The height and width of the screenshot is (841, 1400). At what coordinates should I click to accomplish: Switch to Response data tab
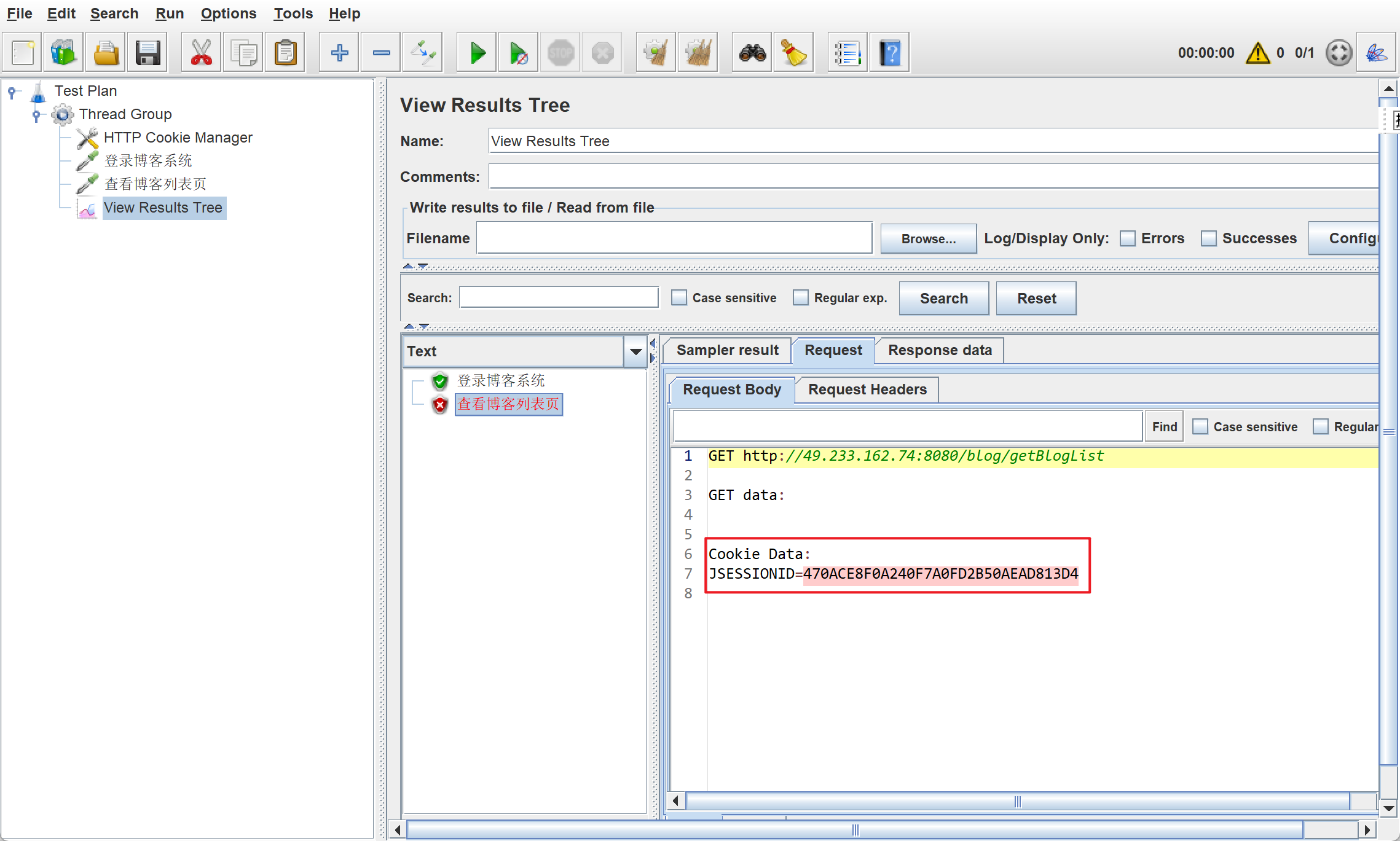[x=939, y=350]
